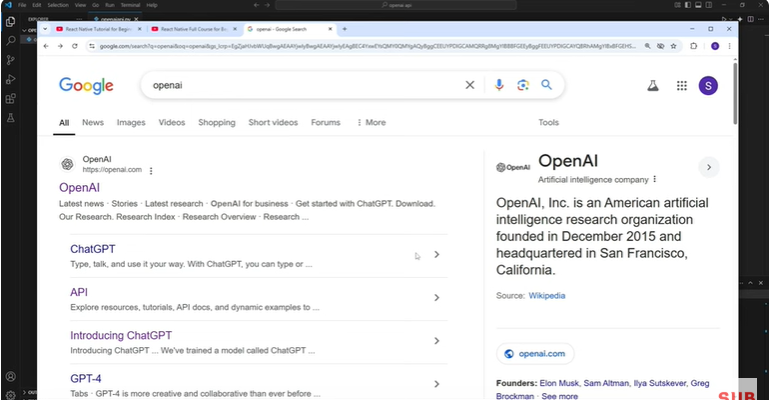
Task: Select VS Code Terminal menu
Action: point(130,5)
